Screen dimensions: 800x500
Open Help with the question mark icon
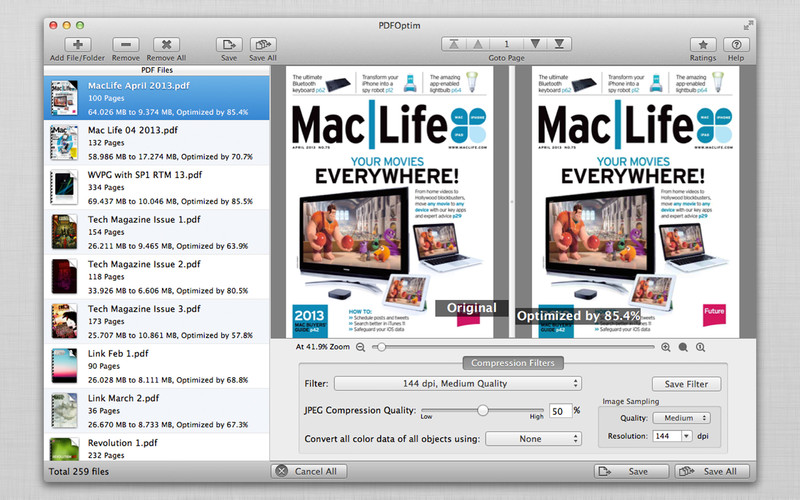click(x=736, y=44)
